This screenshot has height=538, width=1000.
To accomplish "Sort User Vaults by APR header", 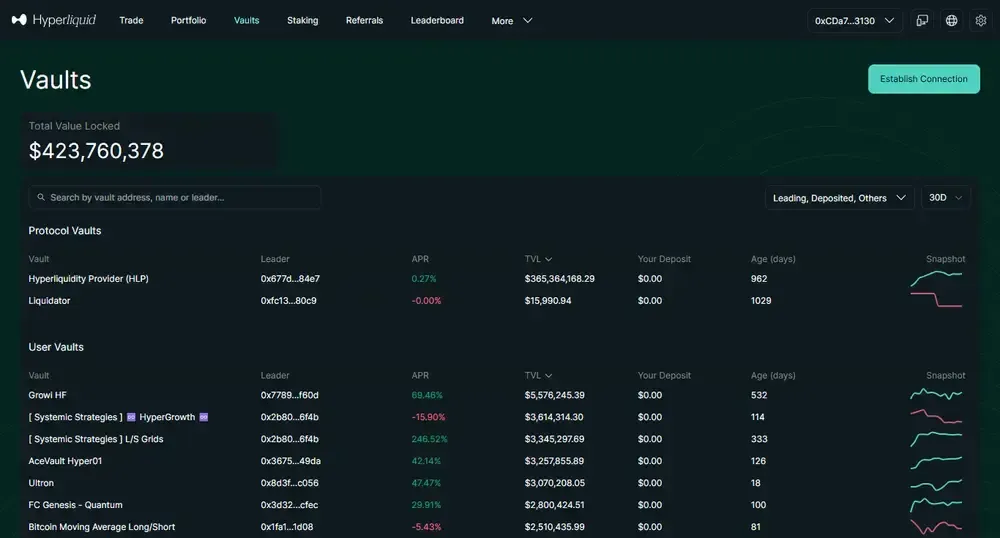I will (x=420, y=376).
